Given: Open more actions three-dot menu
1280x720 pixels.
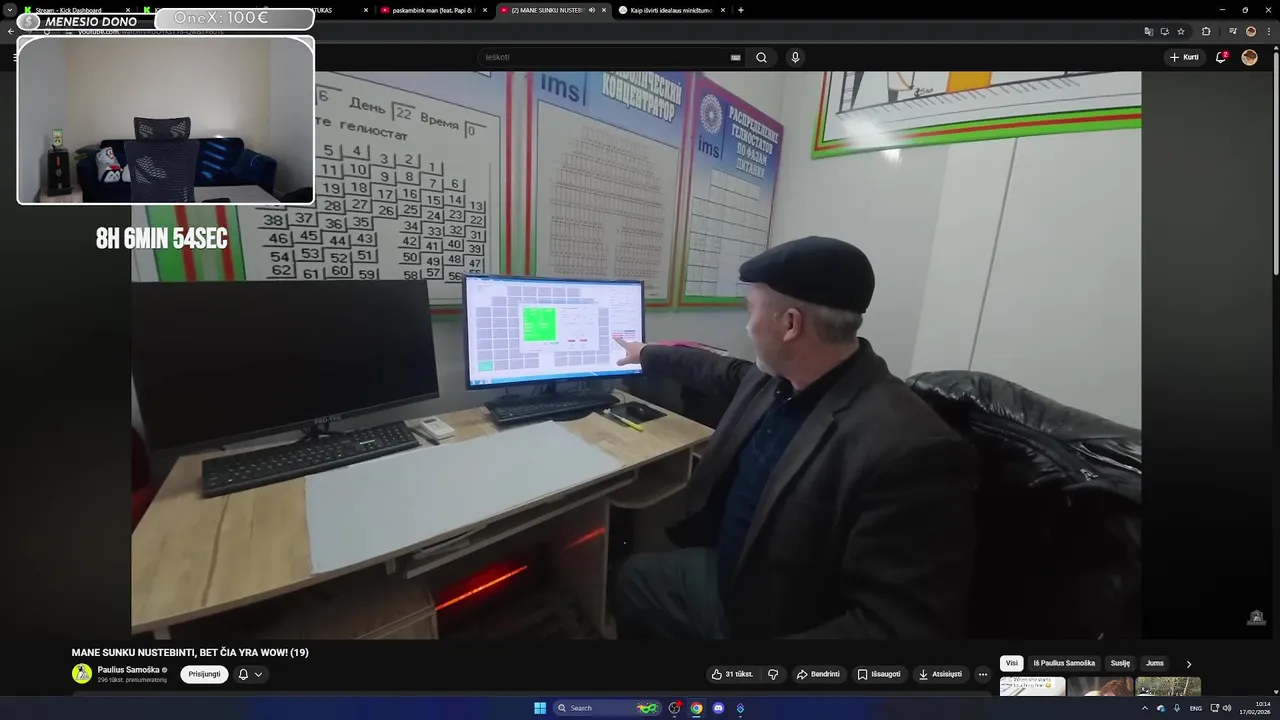Looking at the screenshot, I should (982, 674).
